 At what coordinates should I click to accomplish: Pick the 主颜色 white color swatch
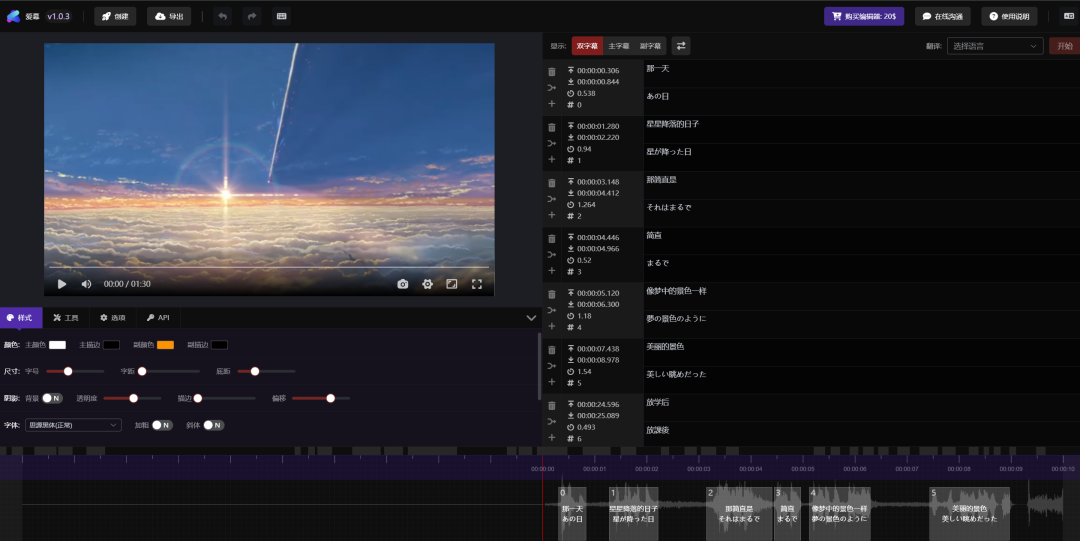coord(57,345)
